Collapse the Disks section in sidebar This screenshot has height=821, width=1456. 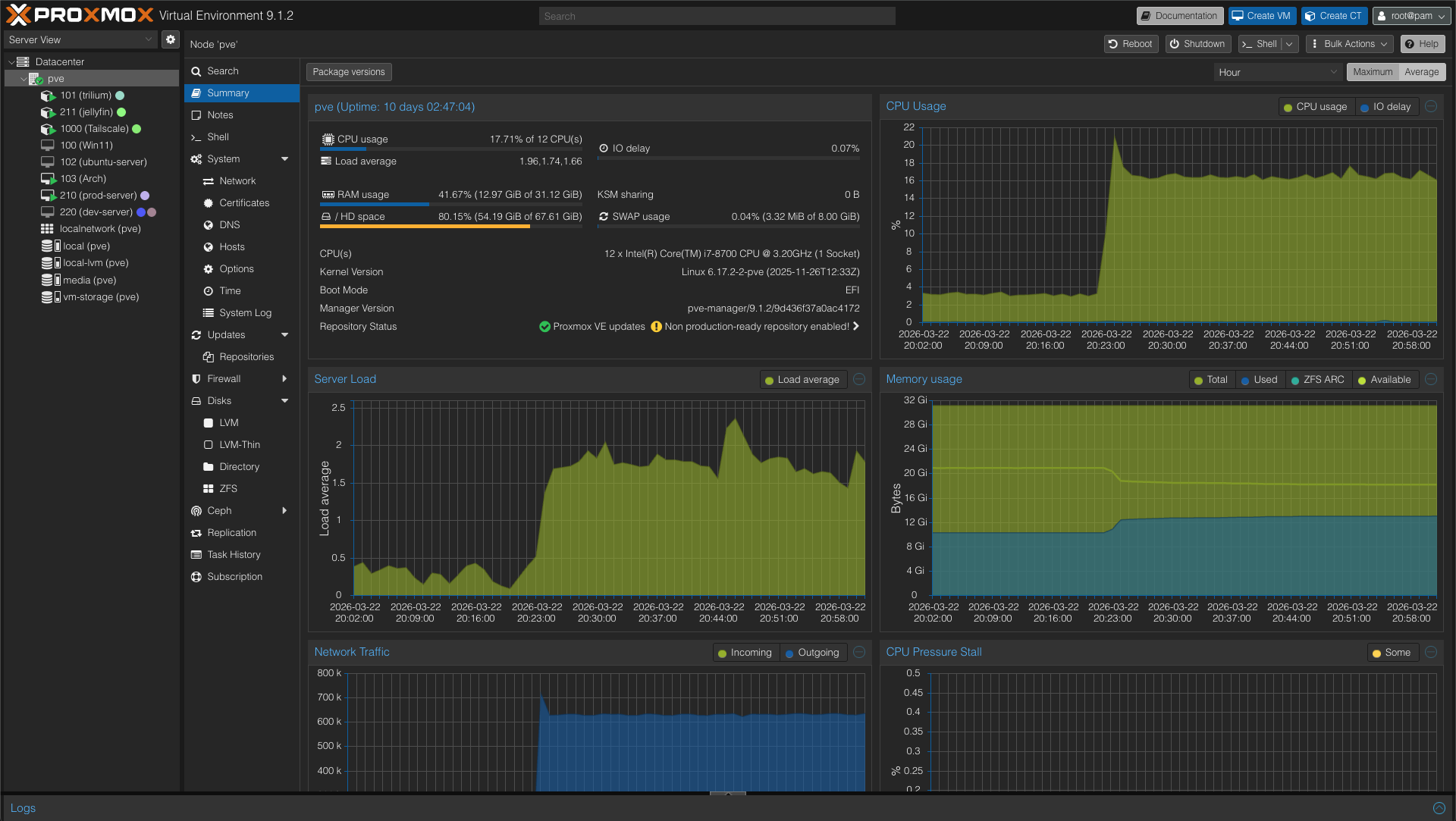(285, 400)
